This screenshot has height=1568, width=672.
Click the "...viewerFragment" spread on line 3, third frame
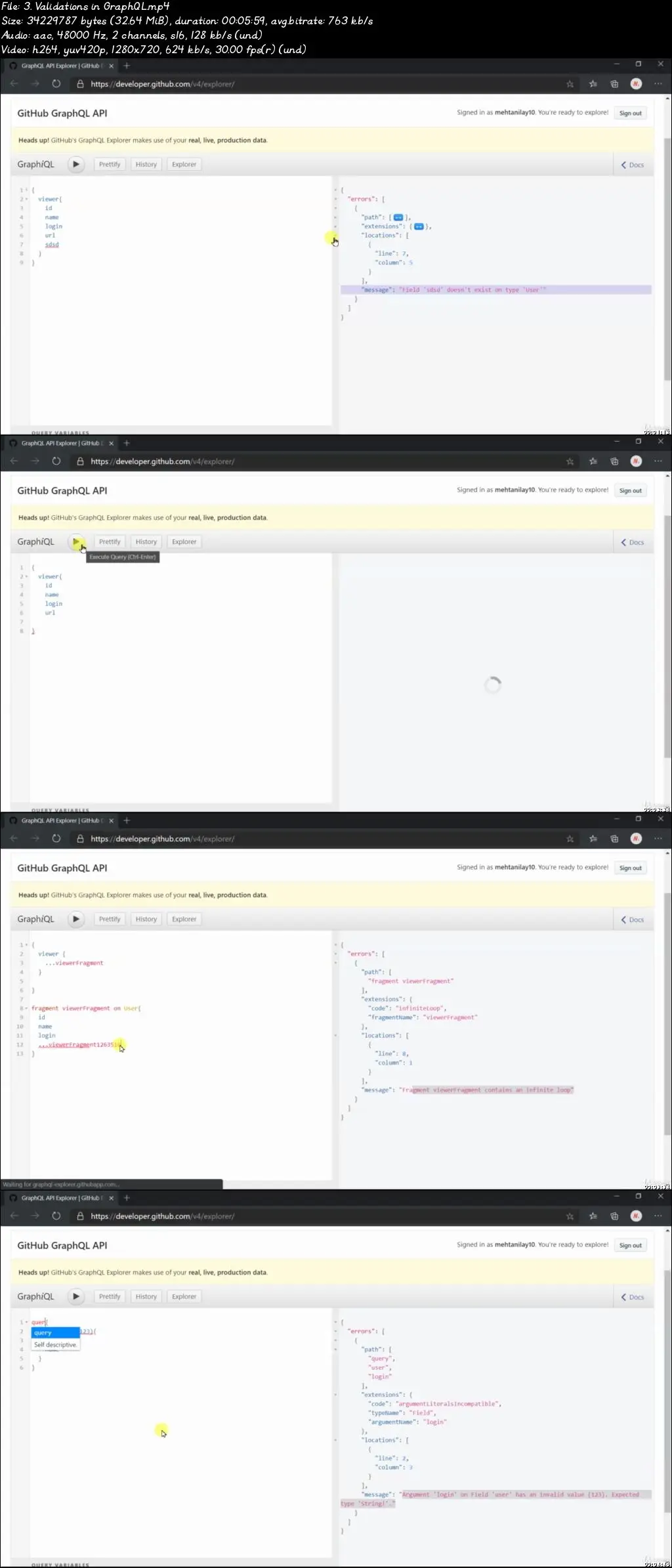[x=74, y=964]
